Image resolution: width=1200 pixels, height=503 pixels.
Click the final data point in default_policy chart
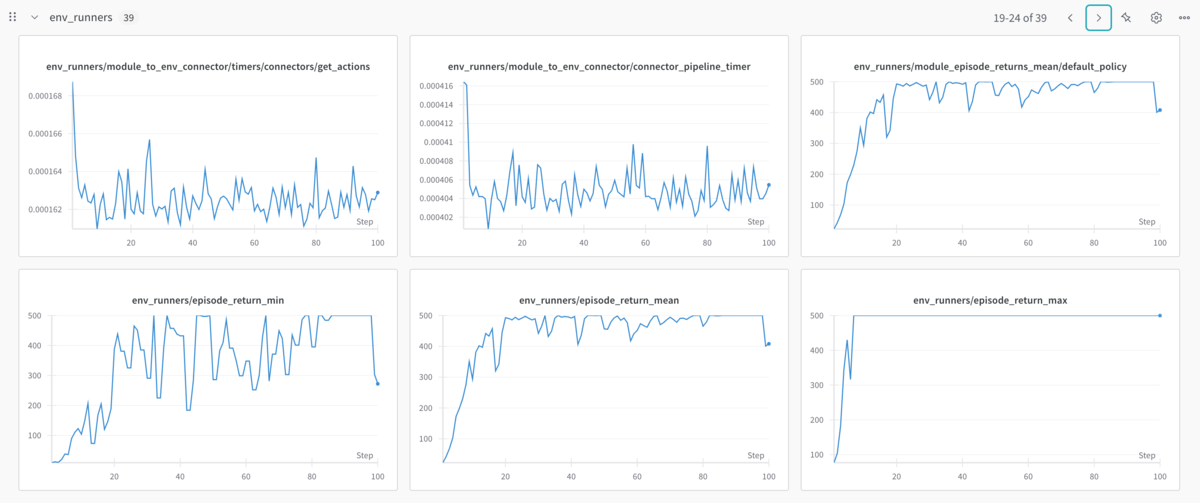pyautogui.click(x=1159, y=110)
